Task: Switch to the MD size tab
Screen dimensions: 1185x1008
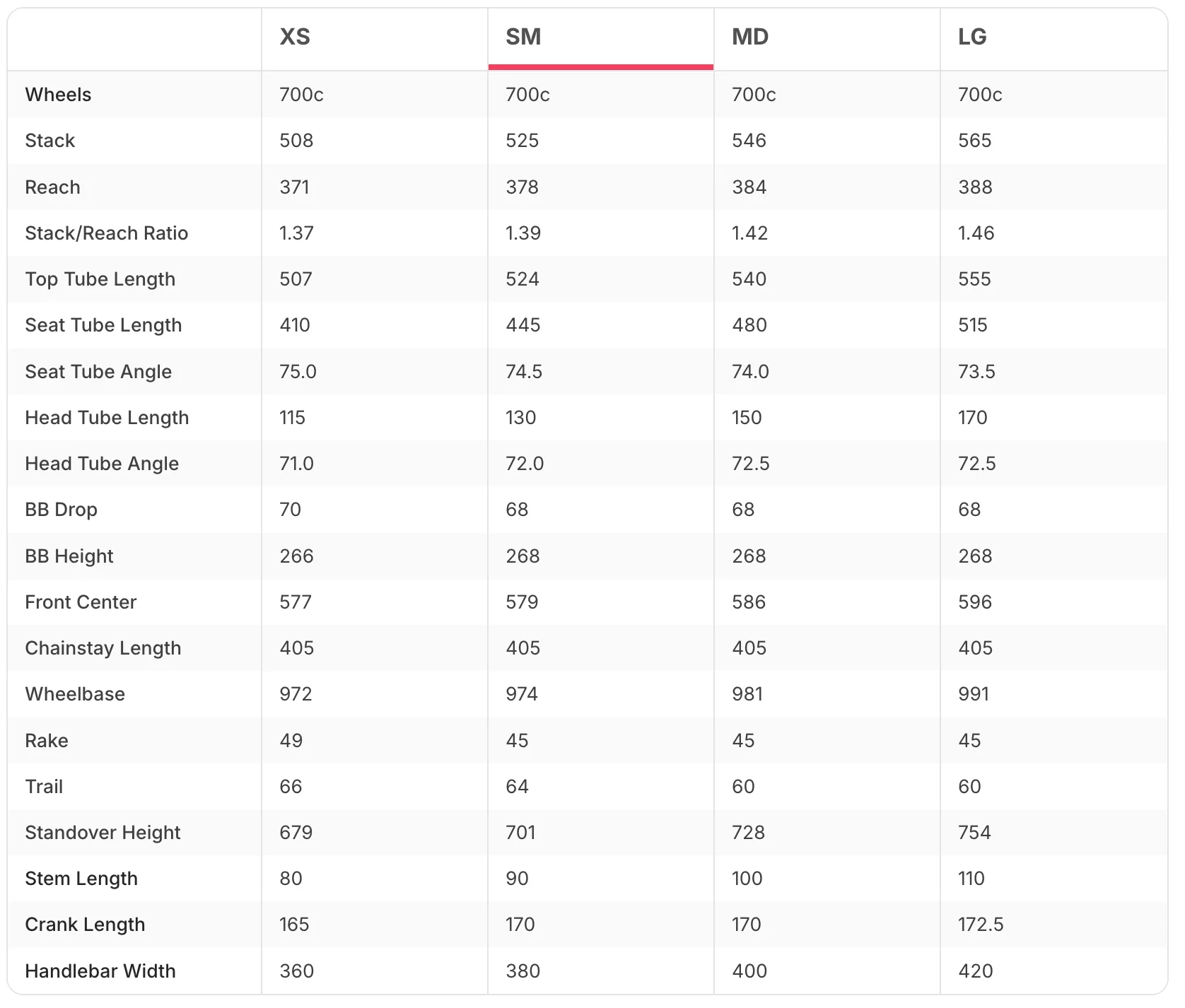Action: [827, 38]
